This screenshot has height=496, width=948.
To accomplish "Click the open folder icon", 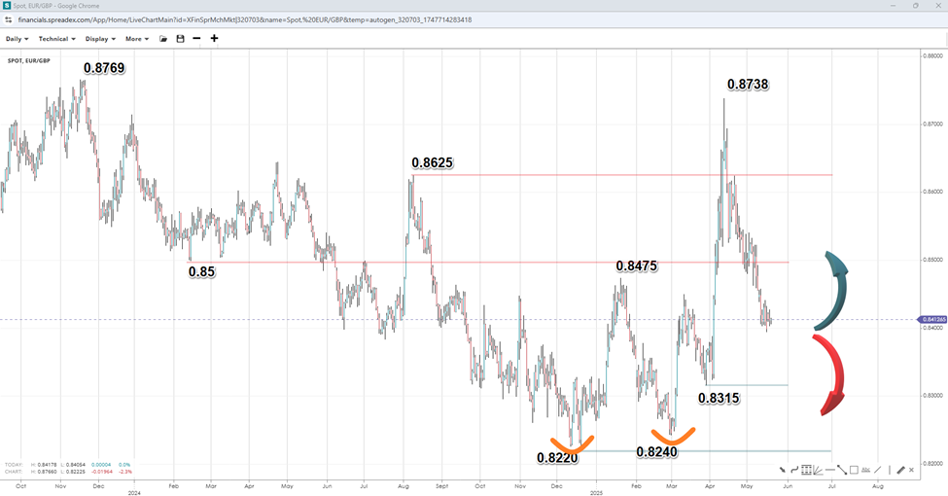I will click(x=164, y=39).
